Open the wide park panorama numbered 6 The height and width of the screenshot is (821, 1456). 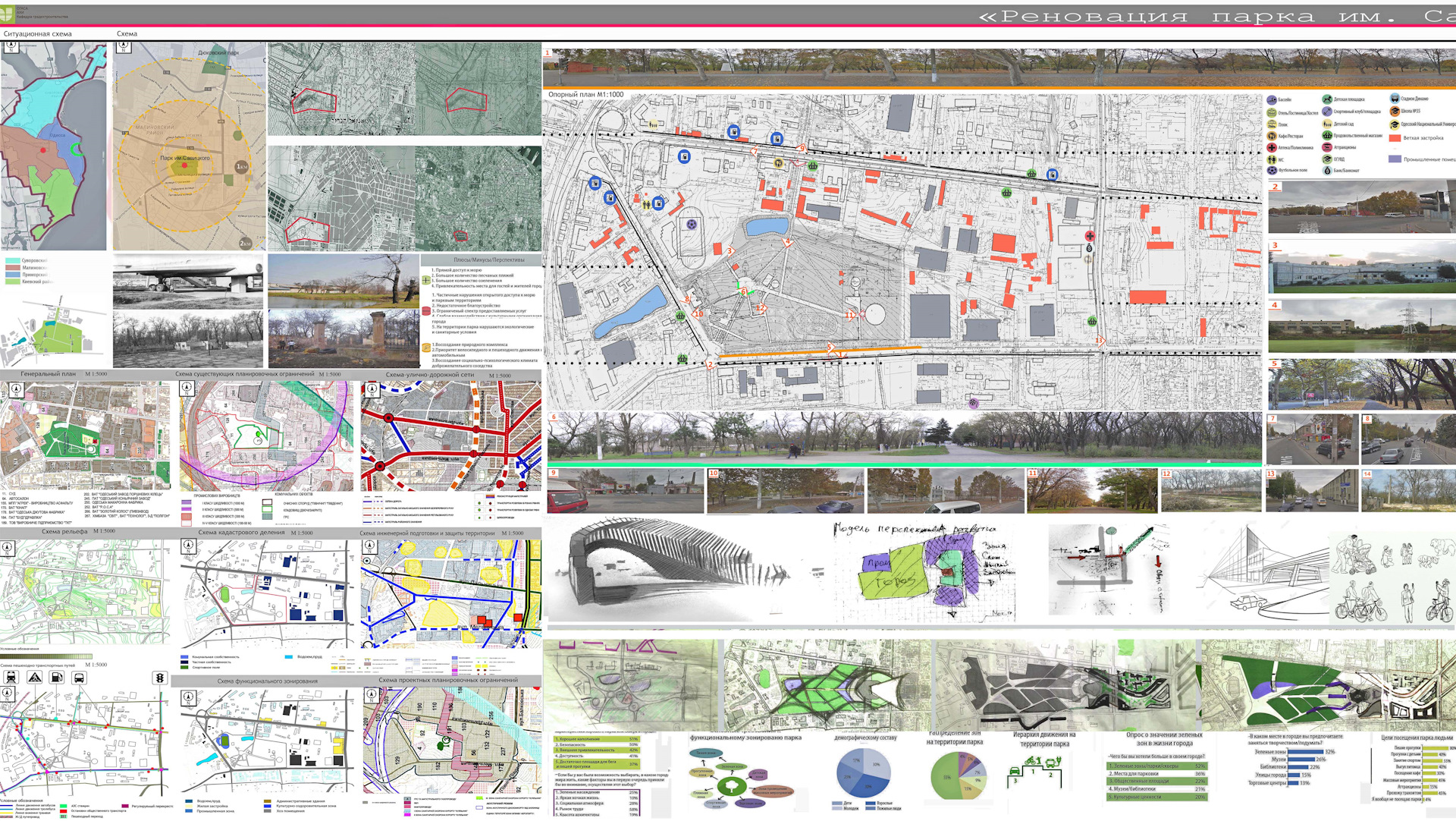tap(905, 438)
